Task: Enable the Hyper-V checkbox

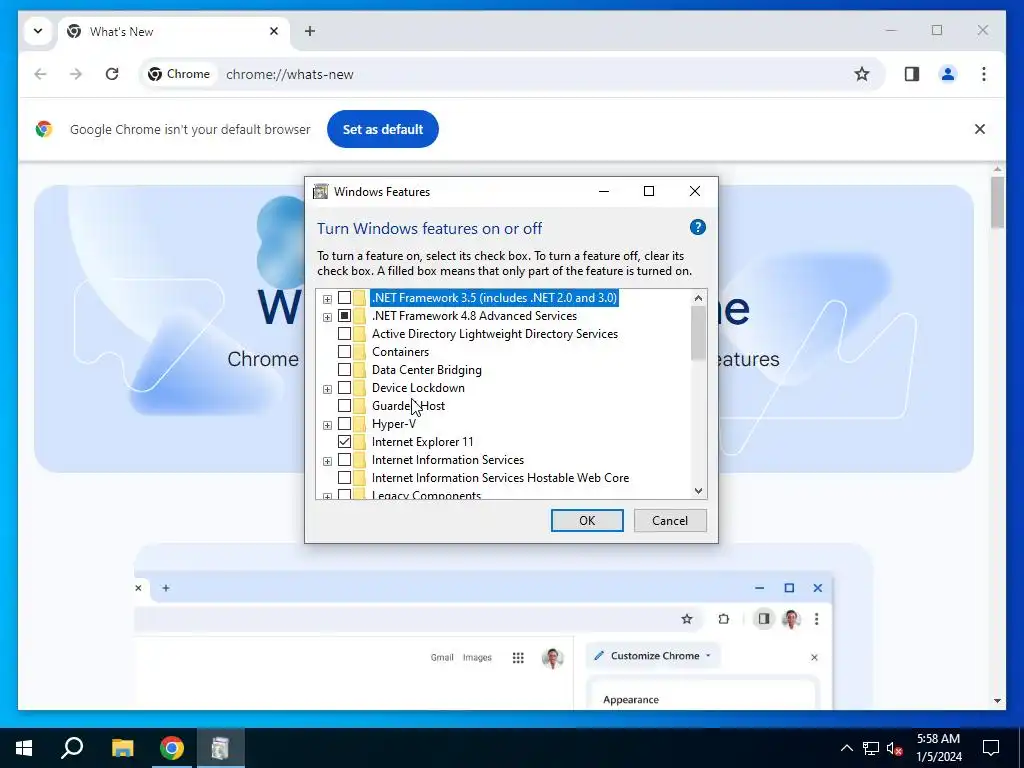Action: [x=344, y=424]
